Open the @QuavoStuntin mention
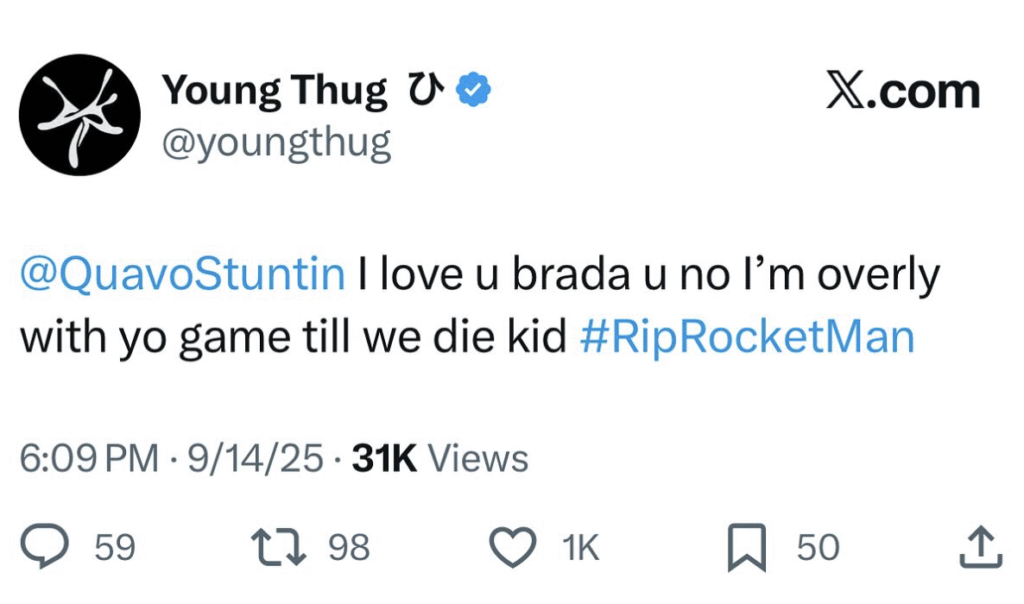The width and height of the screenshot is (1024, 604). point(182,275)
